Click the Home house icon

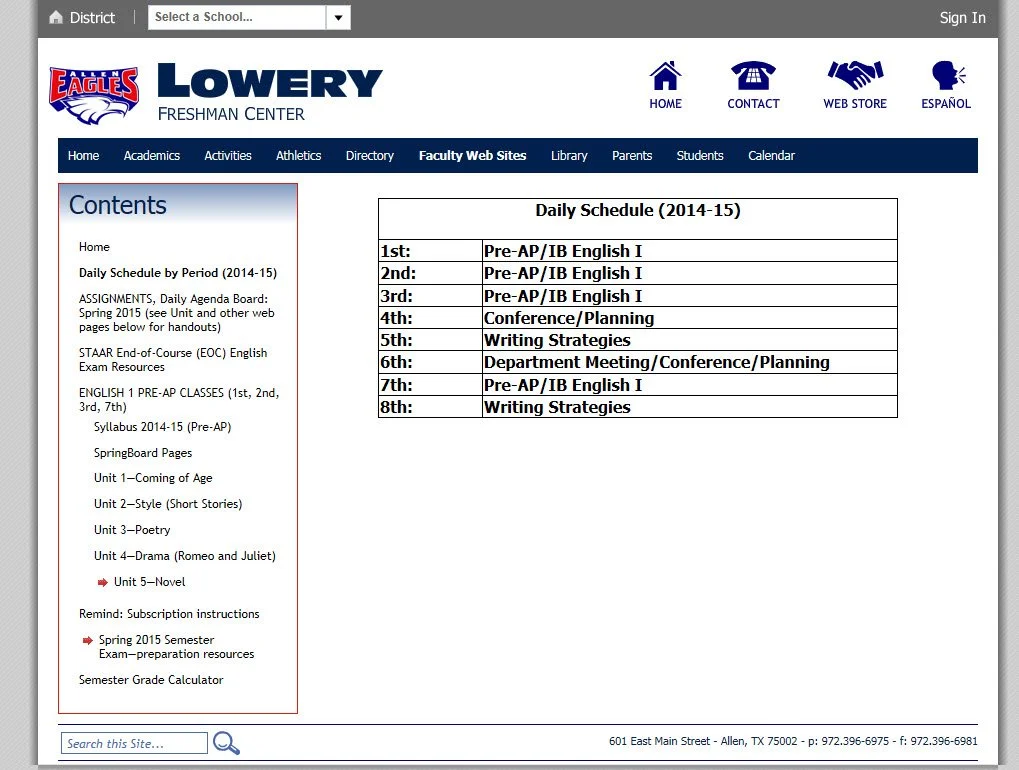tap(665, 75)
